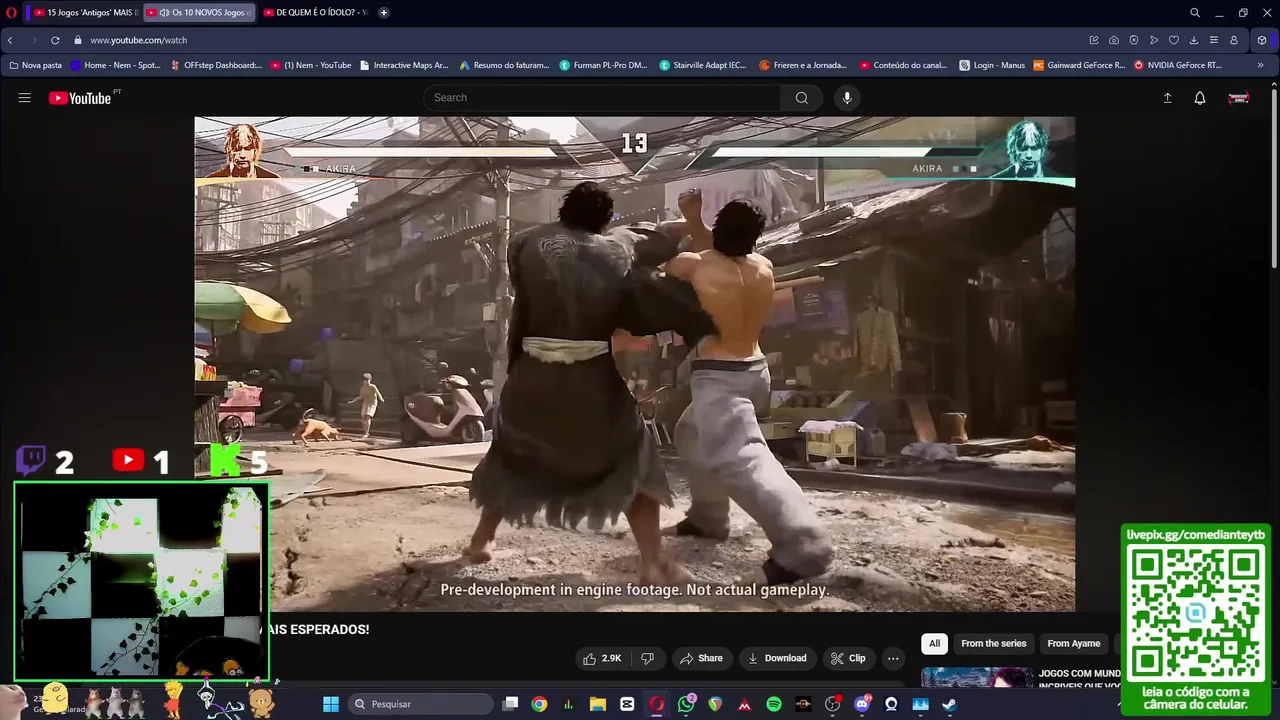Image resolution: width=1280 pixels, height=720 pixels.
Task: Open the Nova pasta bookmarks folder
Action: tap(35, 65)
